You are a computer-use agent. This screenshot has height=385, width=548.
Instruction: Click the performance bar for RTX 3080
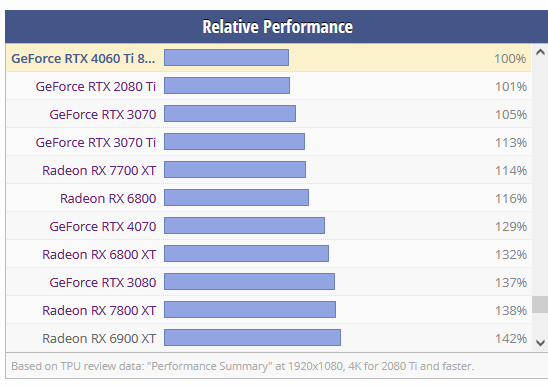tap(250, 281)
